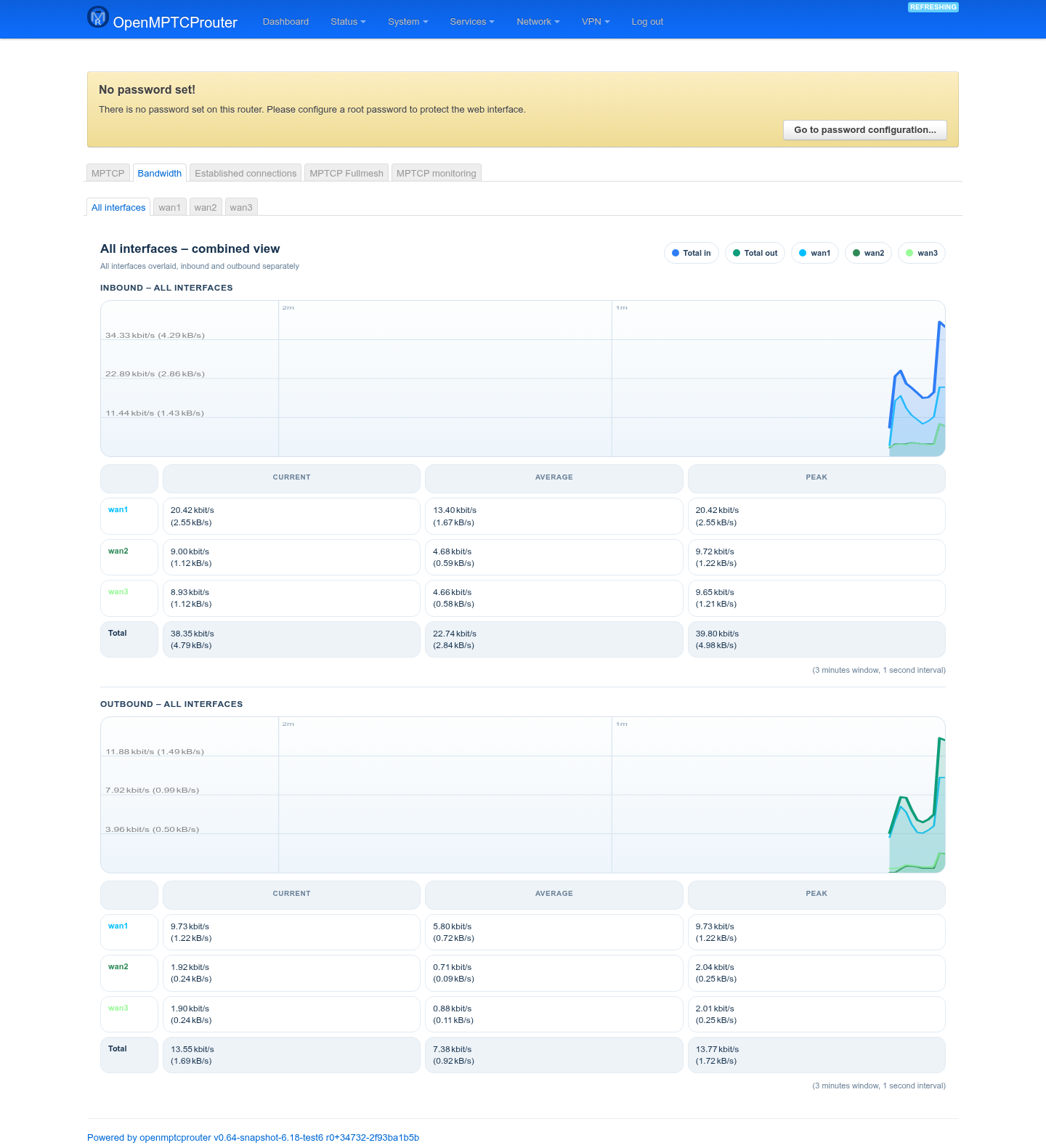Expand the Status dropdown menu
Image resolution: width=1046 pixels, height=1148 pixels.
click(348, 22)
